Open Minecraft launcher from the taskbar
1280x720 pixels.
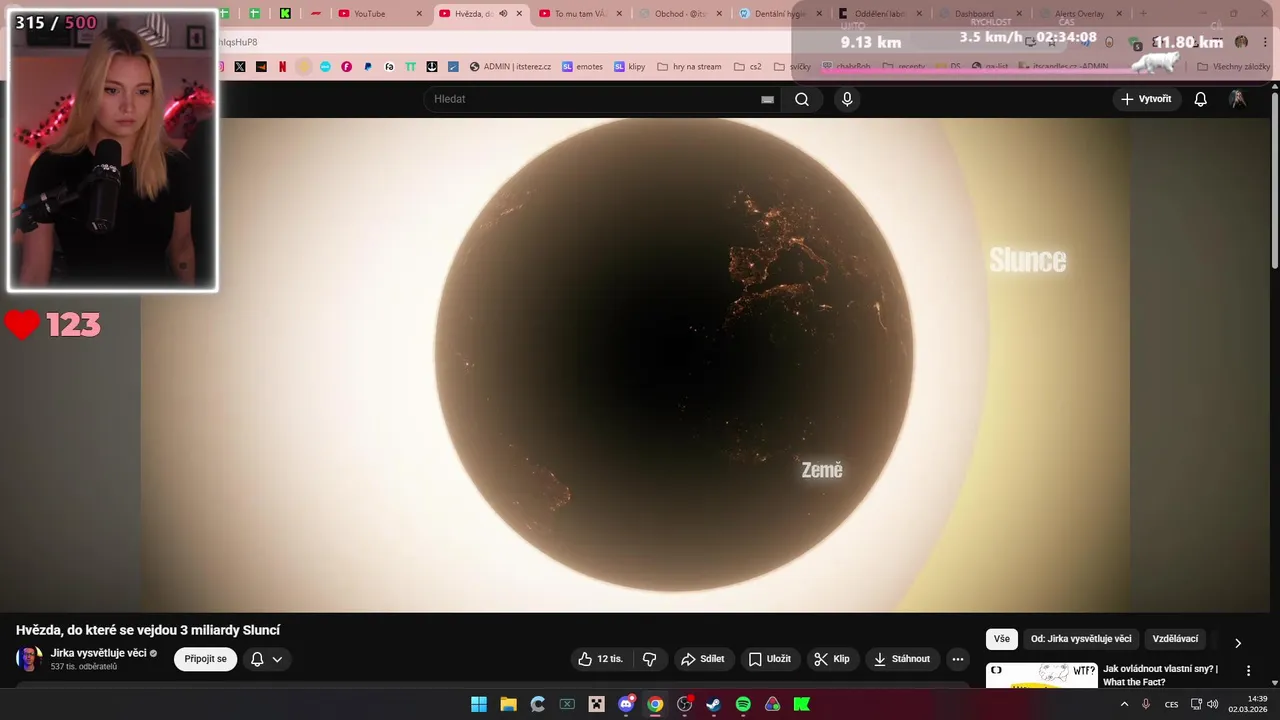click(x=597, y=704)
